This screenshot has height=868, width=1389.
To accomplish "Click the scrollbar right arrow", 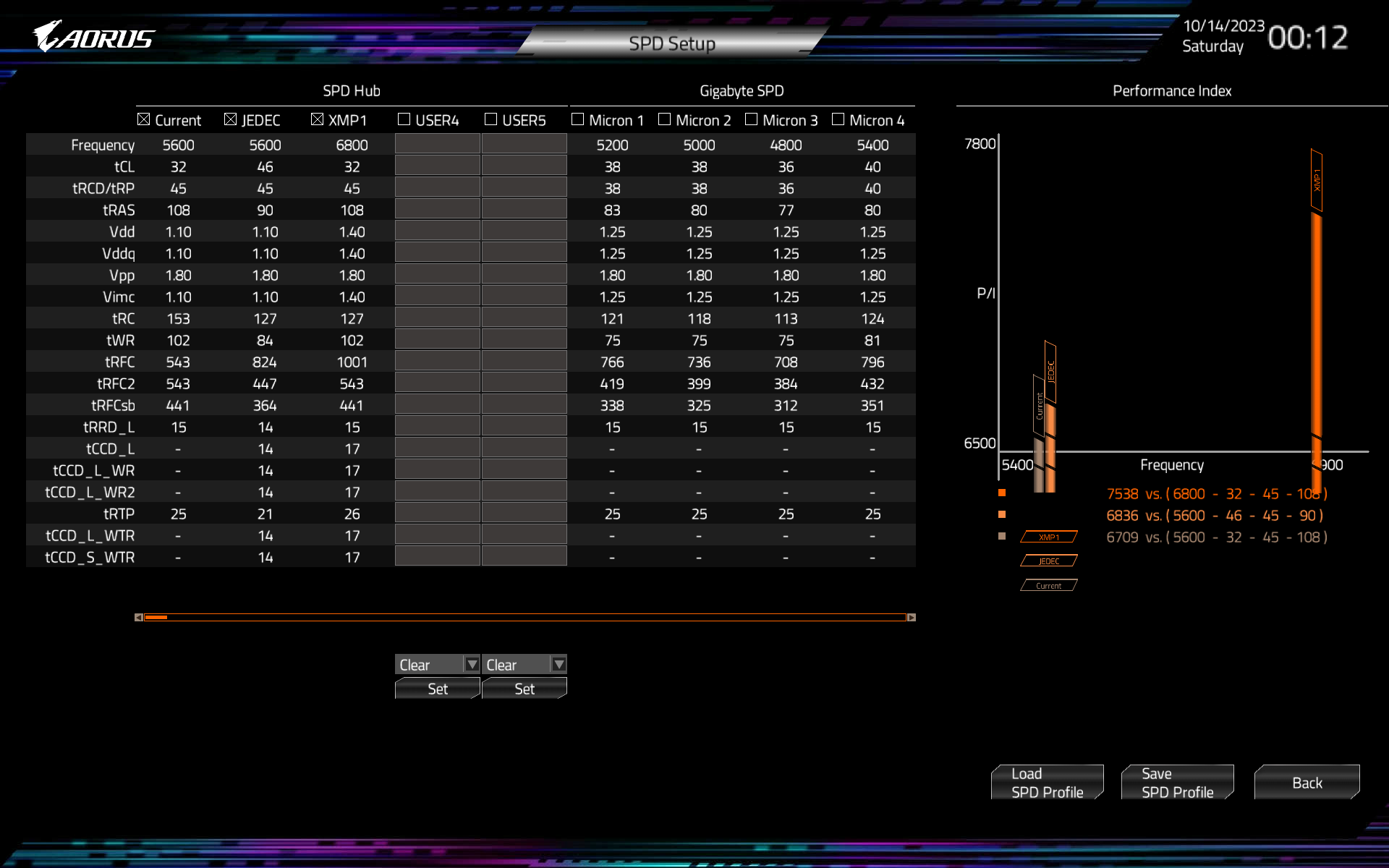I will coord(912,617).
